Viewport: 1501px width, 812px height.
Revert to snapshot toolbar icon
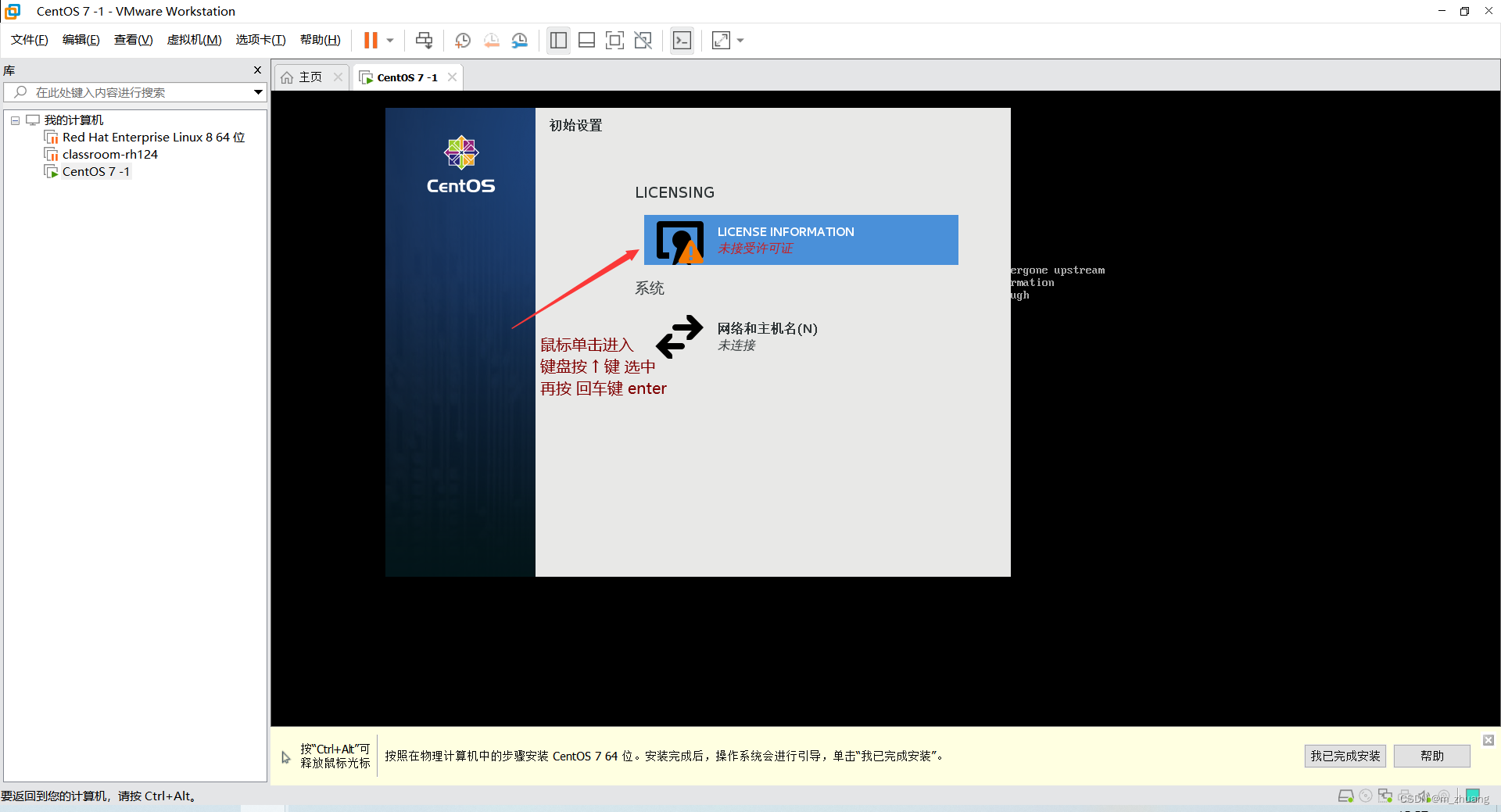[491, 40]
